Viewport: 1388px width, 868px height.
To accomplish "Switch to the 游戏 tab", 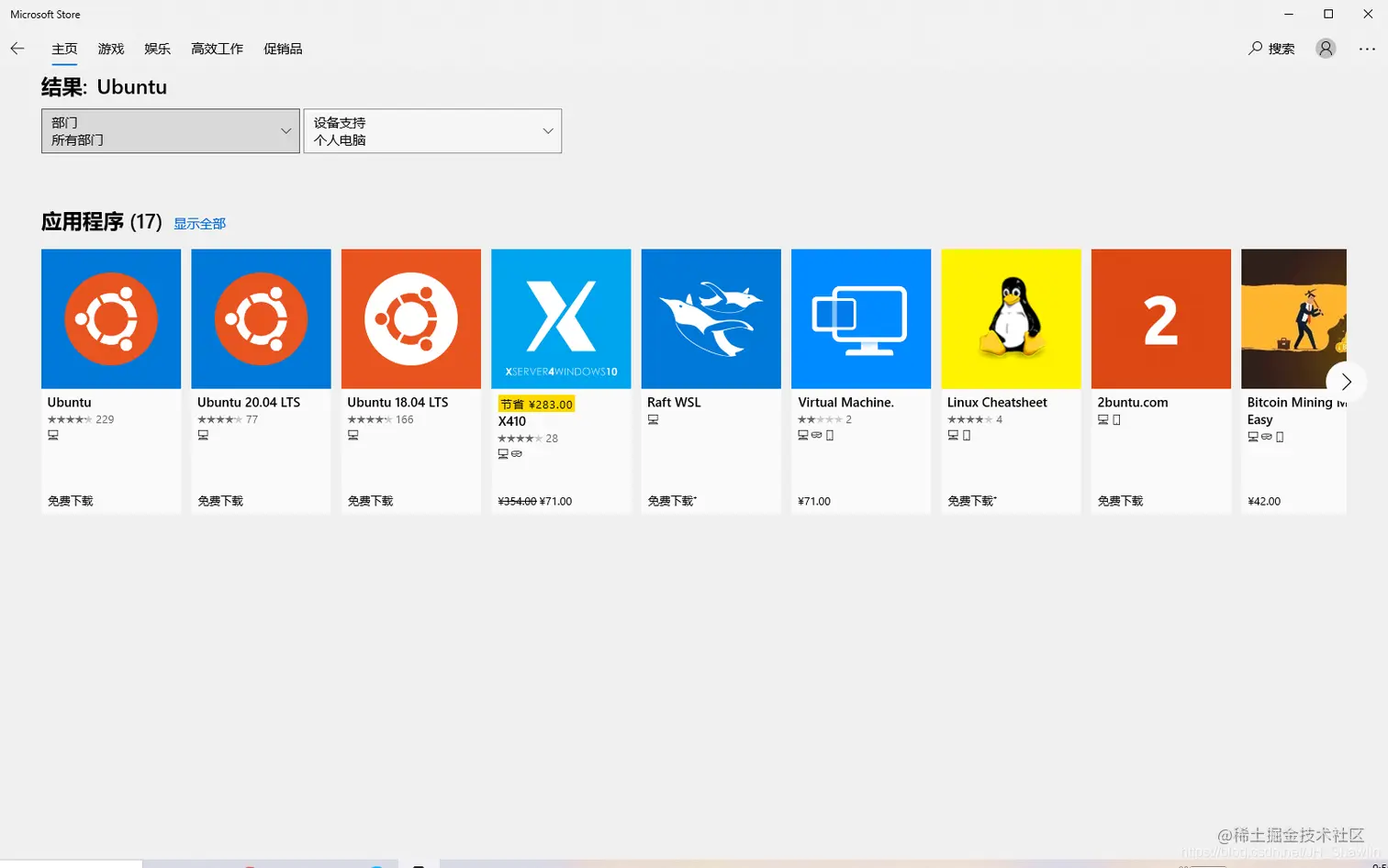I will coord(111,49).
